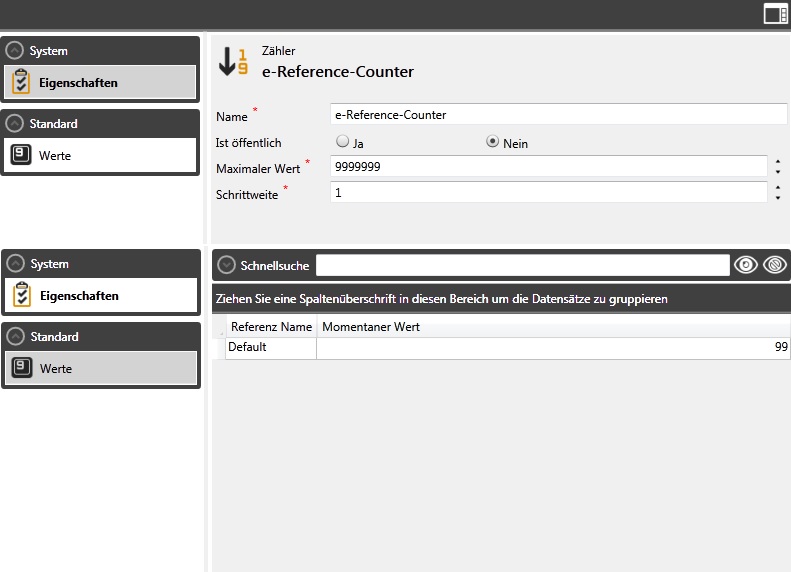Collapse the Schnellsuche panel with its chevron
791x572 pixels.
(226, 265)
